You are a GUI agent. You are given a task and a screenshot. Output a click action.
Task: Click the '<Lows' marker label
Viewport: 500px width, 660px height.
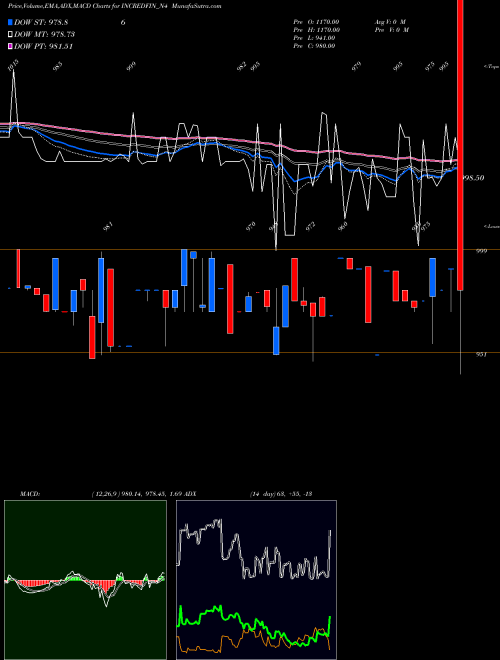tap(491, 226)
